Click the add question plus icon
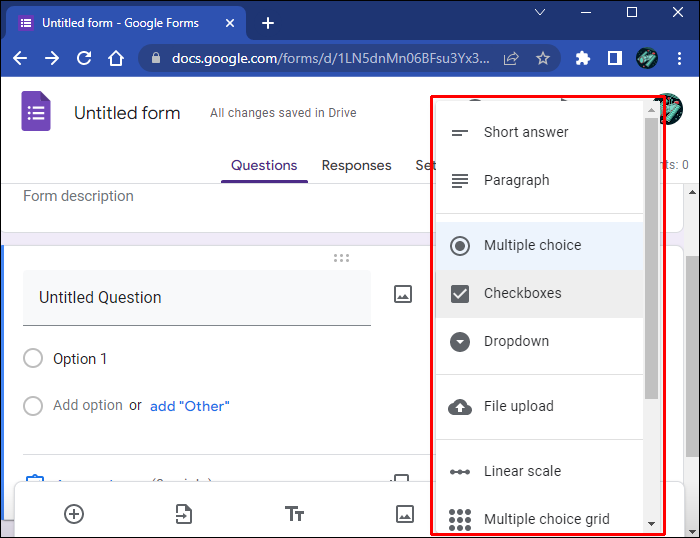Screen dimensions: 700x538 (x=74, y=514)
